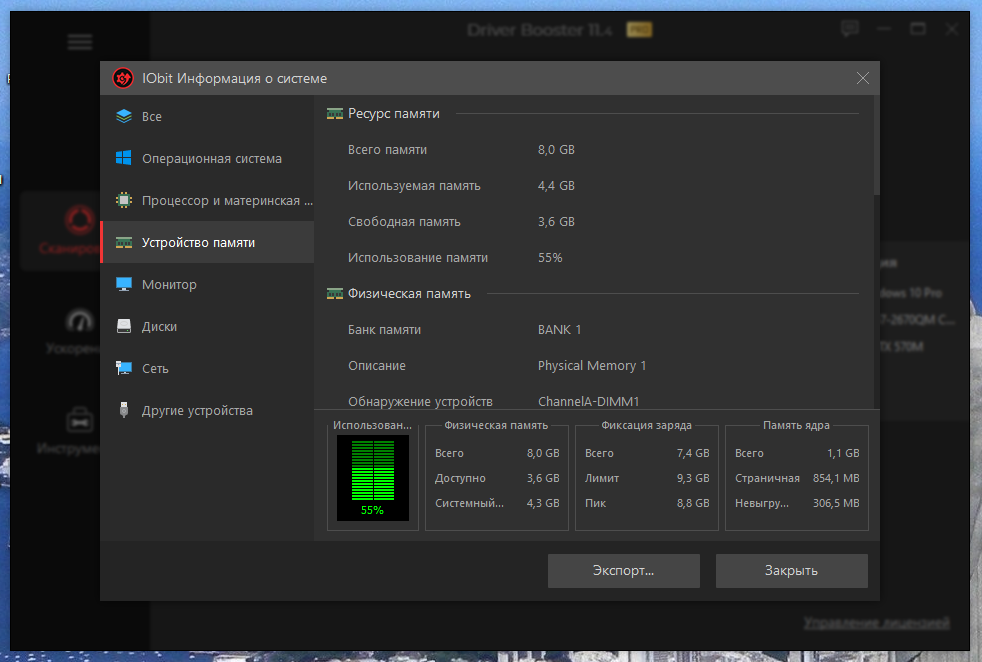This screenshot has height=662, width=982.
Task: Click the Physical Memory 1 description
Action: (x=592, y=366)
